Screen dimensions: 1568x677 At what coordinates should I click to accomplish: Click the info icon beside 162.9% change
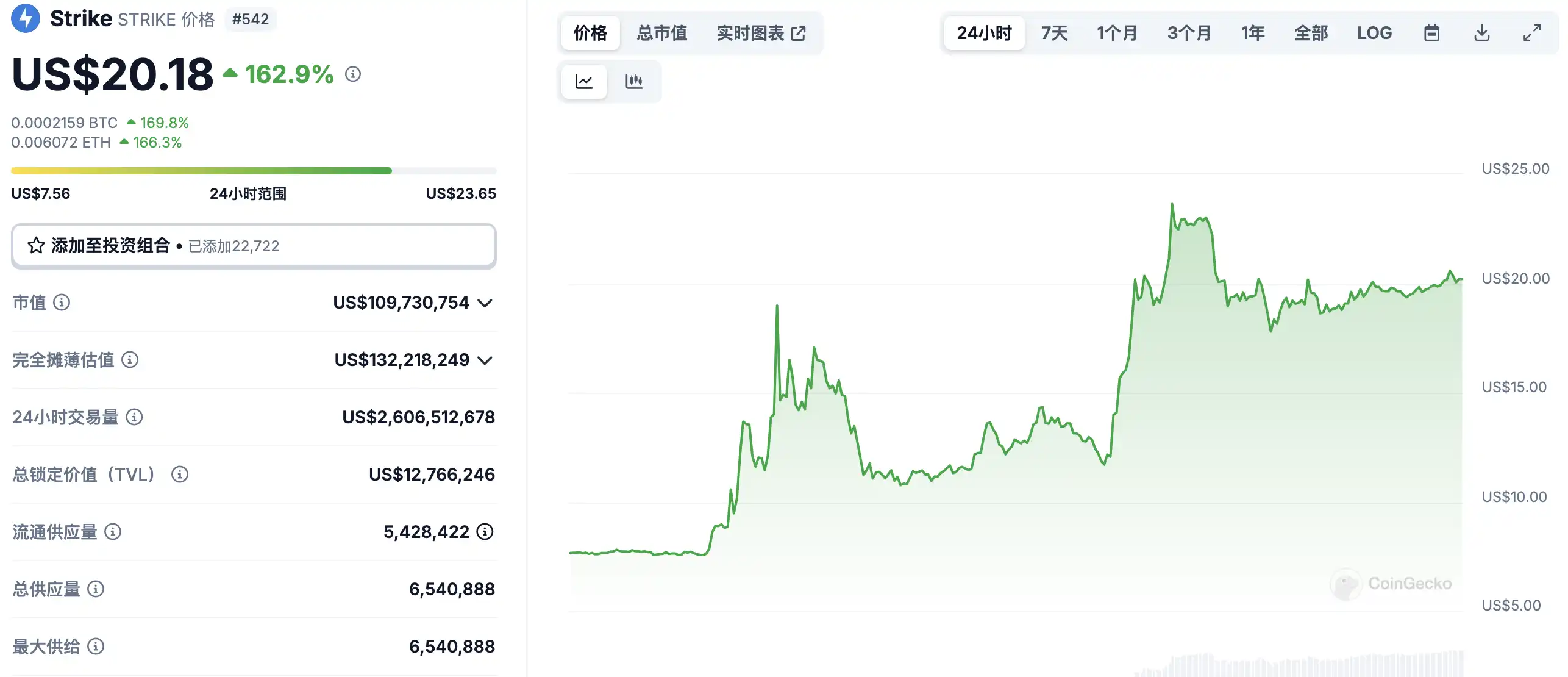(353, 74)
